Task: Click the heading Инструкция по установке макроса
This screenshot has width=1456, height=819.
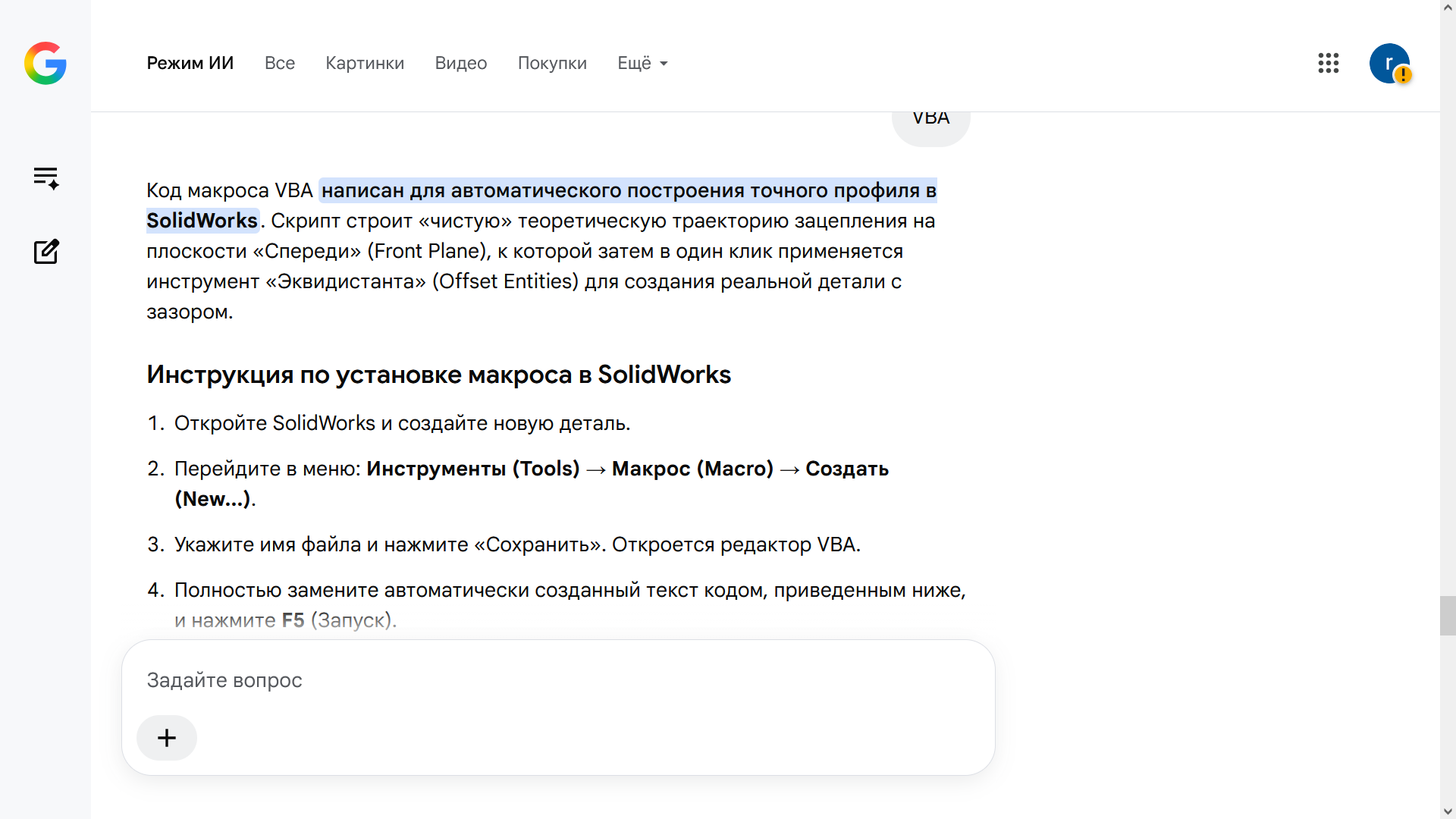Action: (x=439, y=375)
